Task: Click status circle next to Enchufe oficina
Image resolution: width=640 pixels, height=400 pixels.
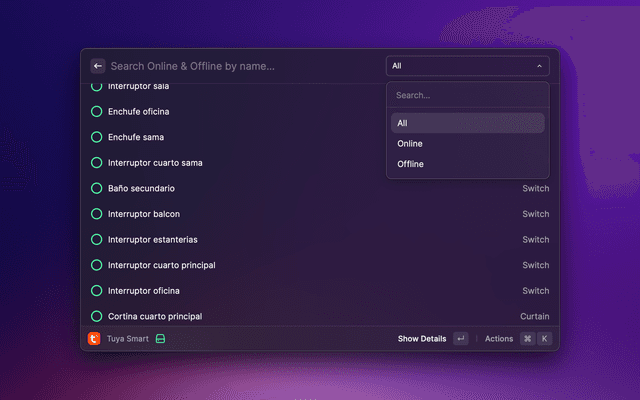Action: [97, 111]
